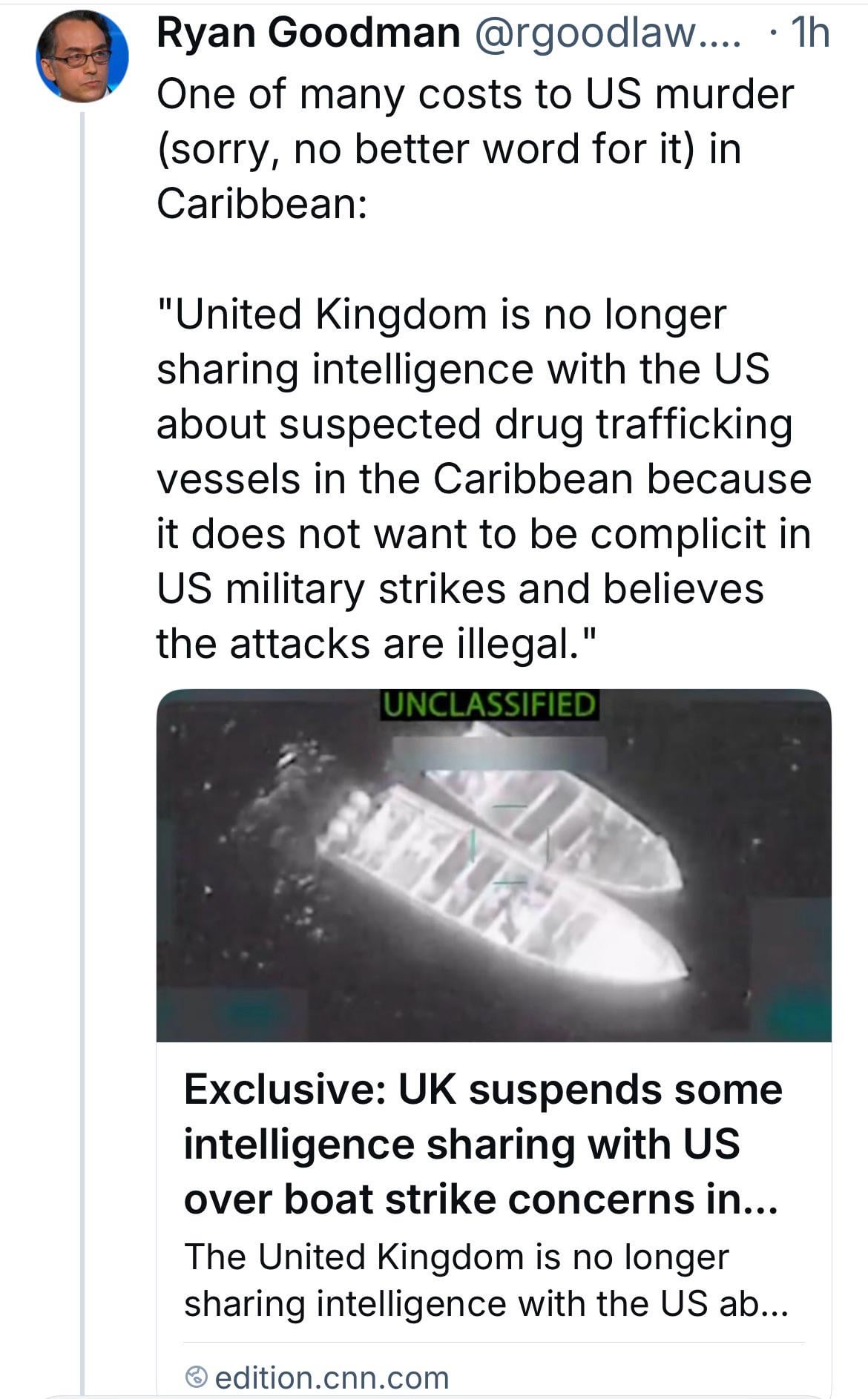Click the line '(sorry, no better word for it) in'
This screenshot has width=868, height=1399.
pos(449,148)
